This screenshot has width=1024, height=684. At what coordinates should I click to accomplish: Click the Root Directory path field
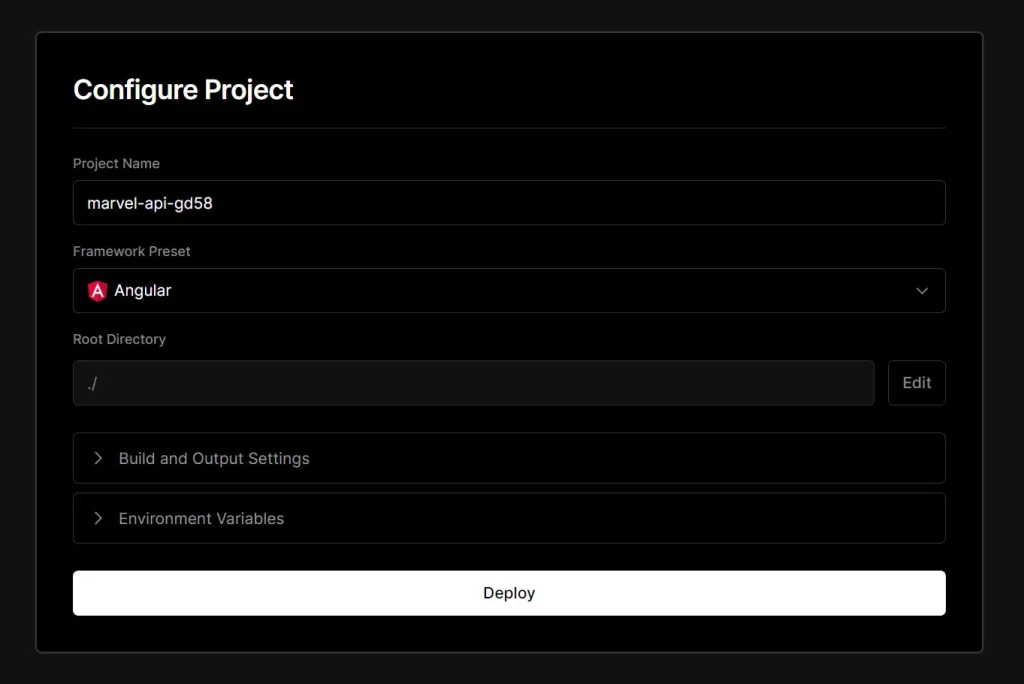coord(472,382)
